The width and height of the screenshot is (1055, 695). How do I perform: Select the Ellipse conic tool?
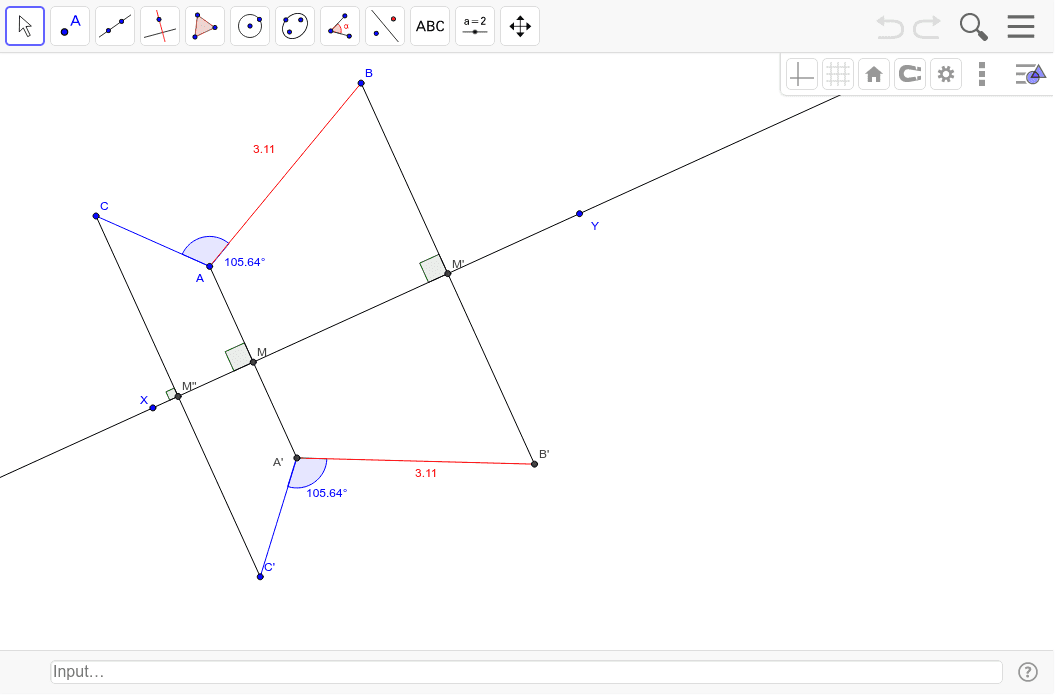click(x=295, y=26)
